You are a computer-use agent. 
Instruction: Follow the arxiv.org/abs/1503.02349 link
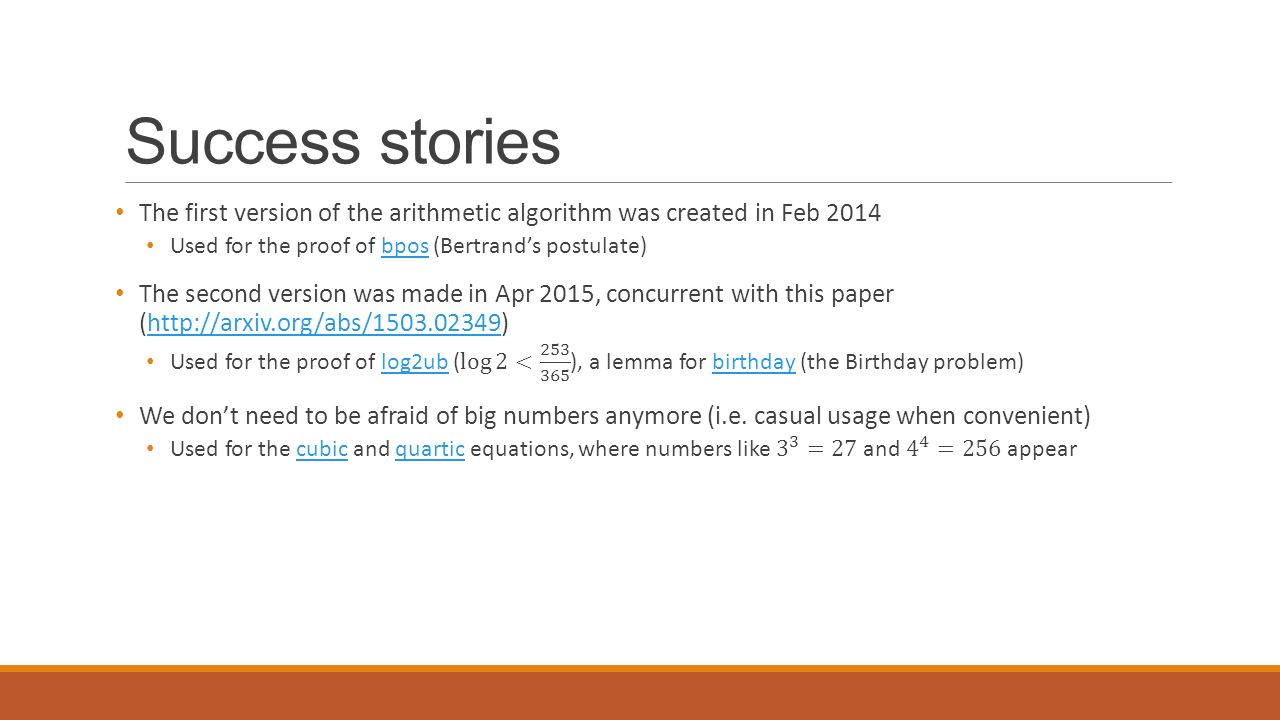click(x=324, y=322)
